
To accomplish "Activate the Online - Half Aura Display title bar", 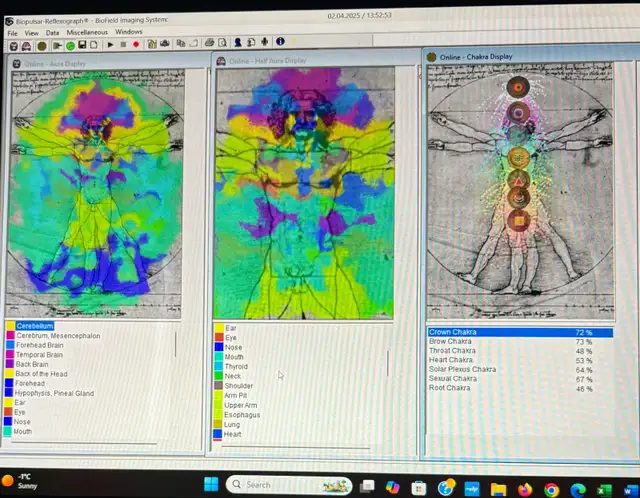I will (268, 60).
